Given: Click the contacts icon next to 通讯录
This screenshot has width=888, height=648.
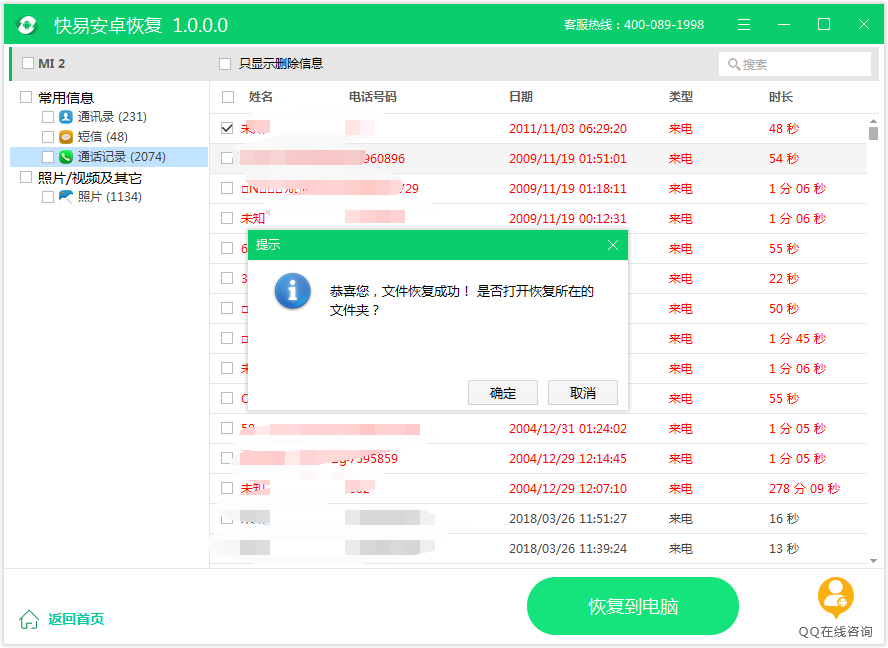Looking at the screenshot, I should 66,117.
